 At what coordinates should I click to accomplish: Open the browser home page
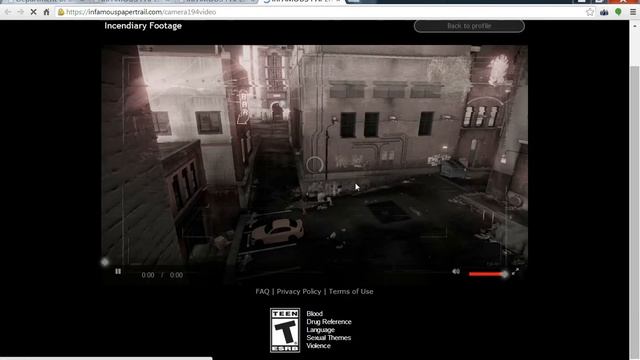[47, 12]
